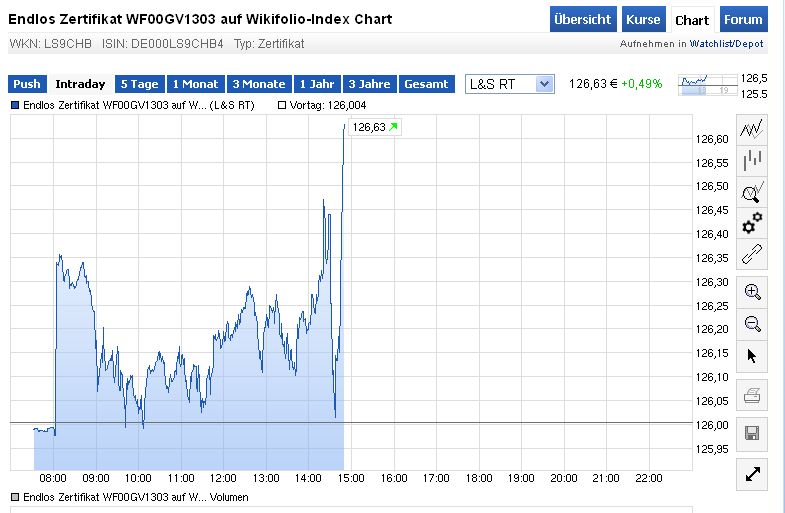Select the Chart tab
This screenshot has width=785, height=513.
tap(692, 20)
